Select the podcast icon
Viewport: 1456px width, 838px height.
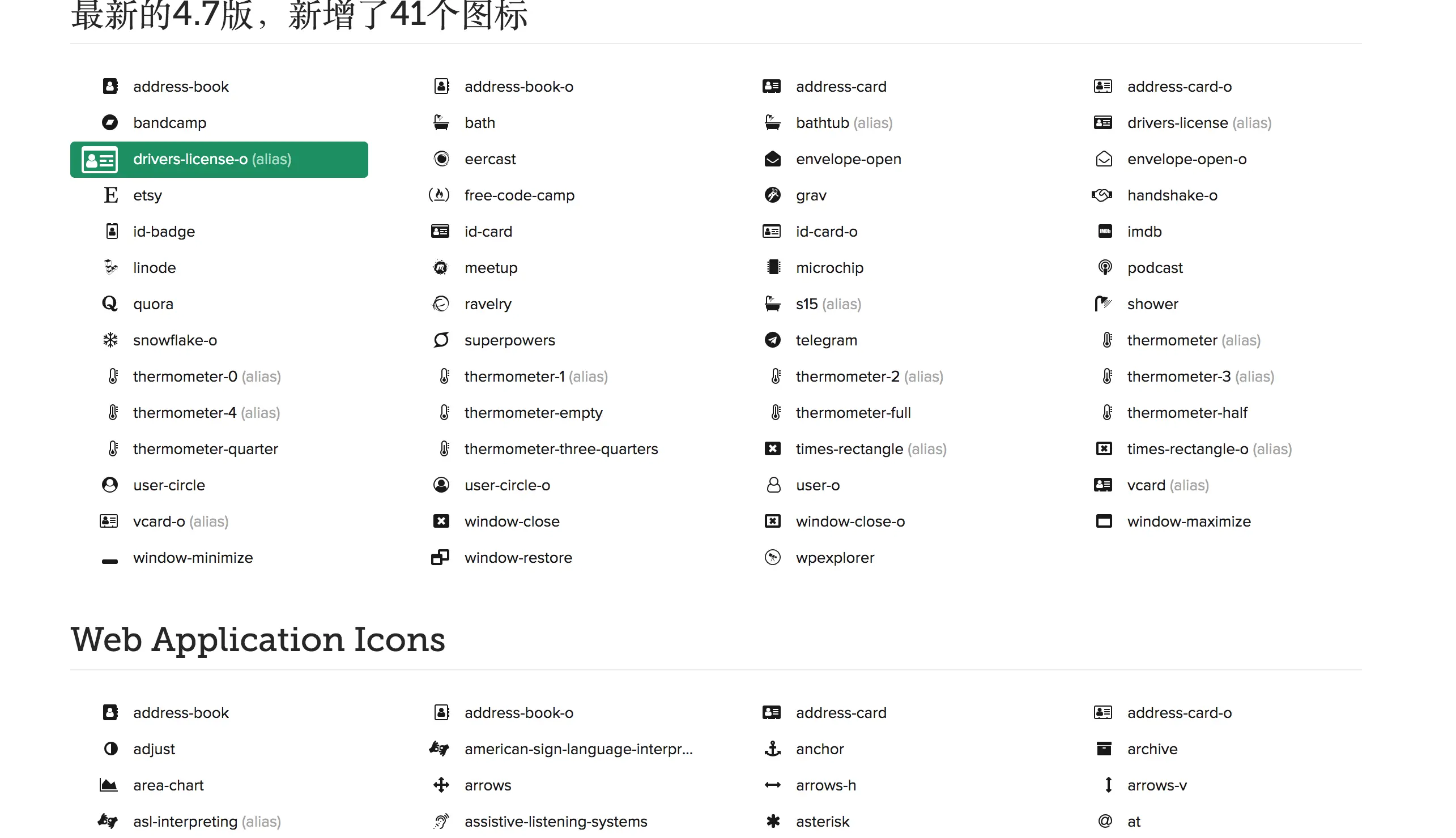click(x=1104, y=268)
